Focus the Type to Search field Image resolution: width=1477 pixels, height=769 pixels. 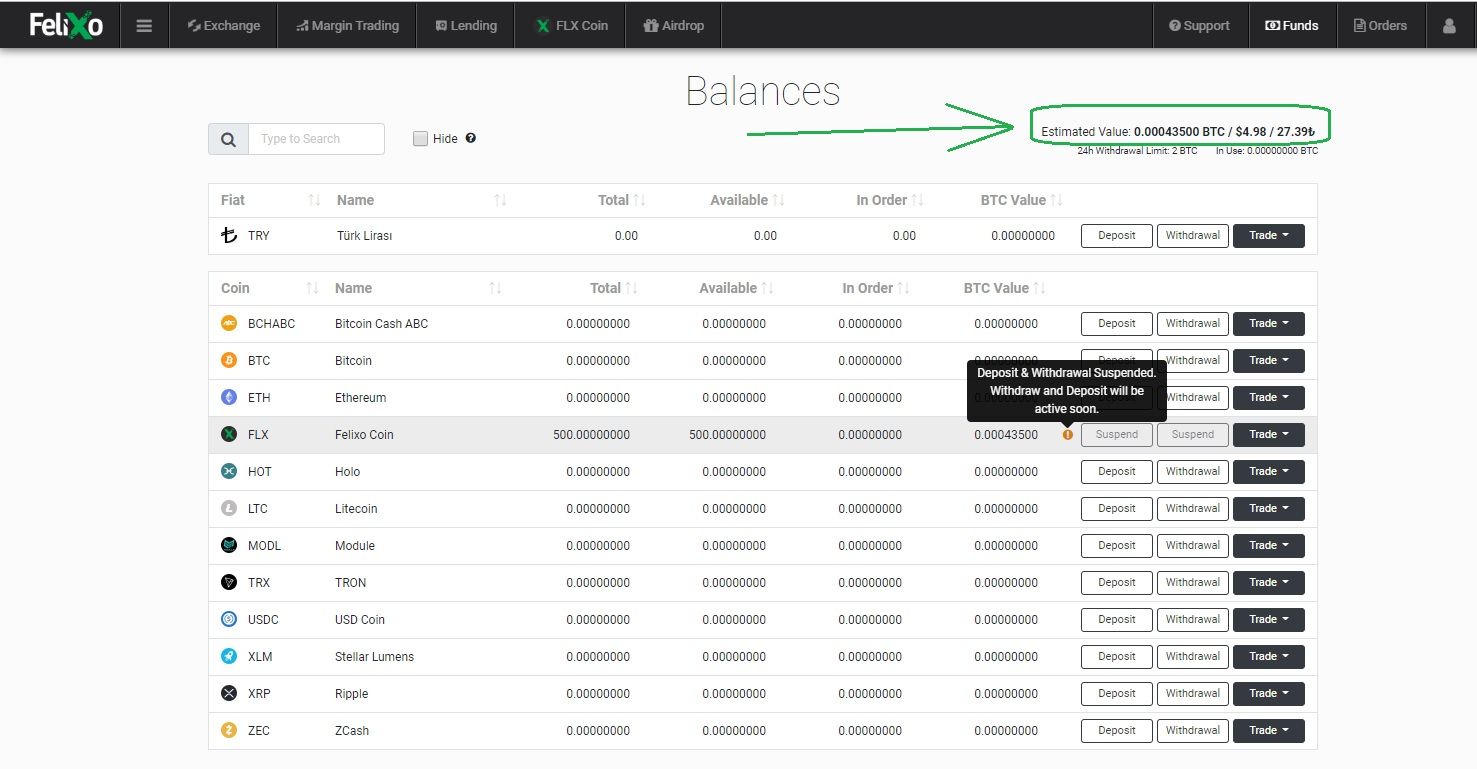pos(316,139)
